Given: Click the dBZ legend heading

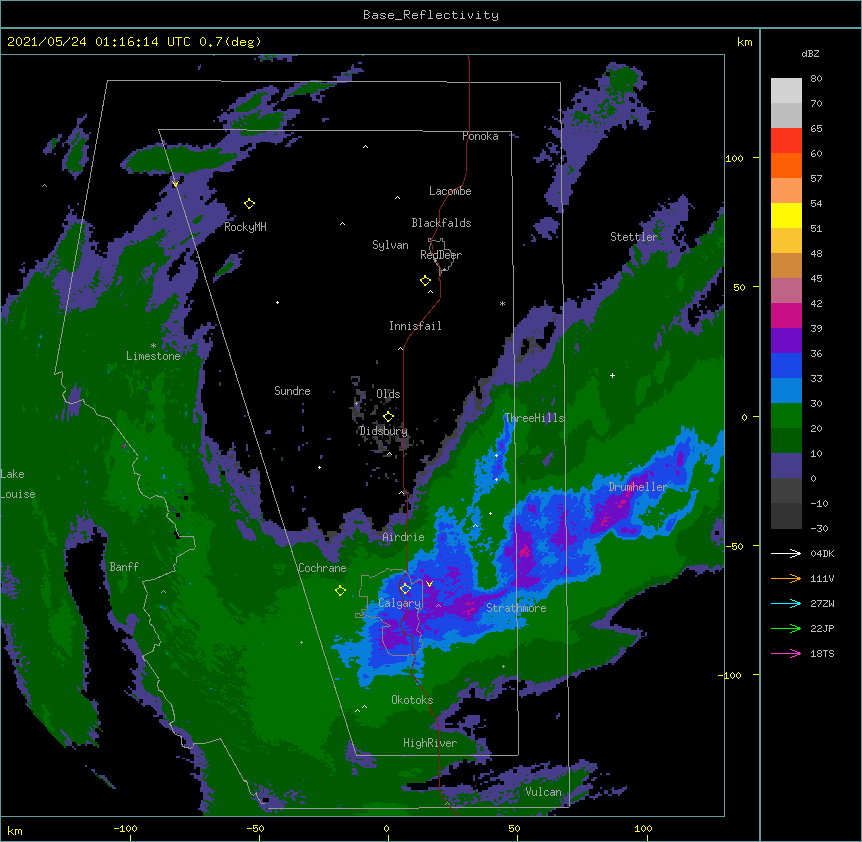Looking at the screenshot, I should click(810, 54).
